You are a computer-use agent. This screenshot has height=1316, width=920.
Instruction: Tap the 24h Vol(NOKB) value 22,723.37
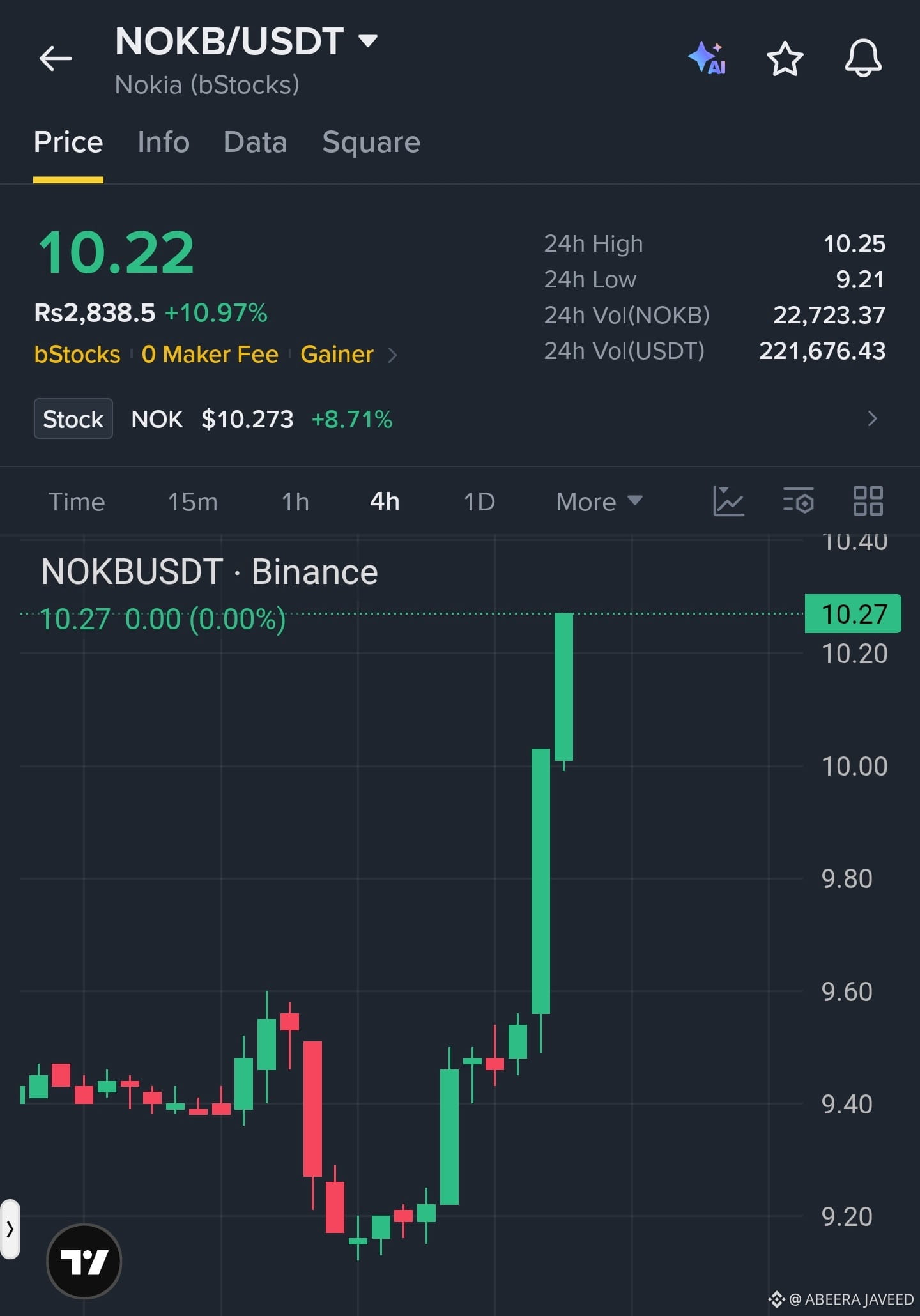coord(829,315)
